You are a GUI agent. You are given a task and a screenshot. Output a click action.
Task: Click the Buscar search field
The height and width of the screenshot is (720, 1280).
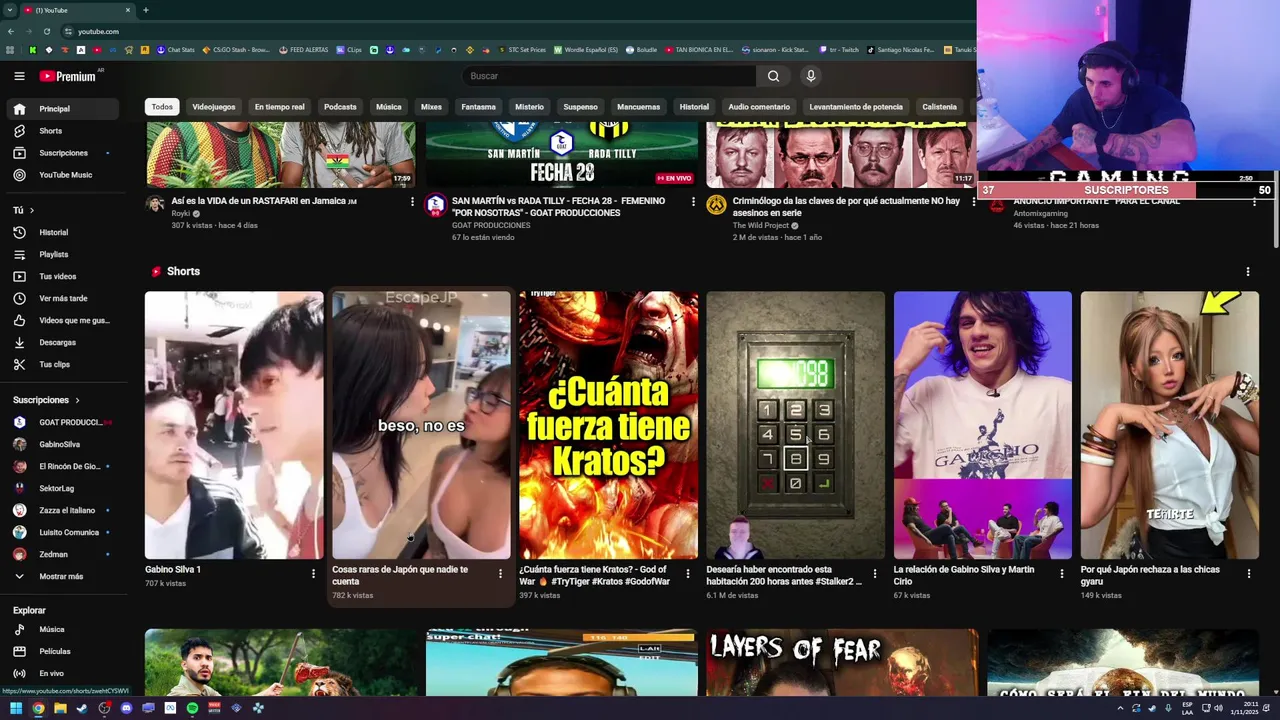point(610,76)
